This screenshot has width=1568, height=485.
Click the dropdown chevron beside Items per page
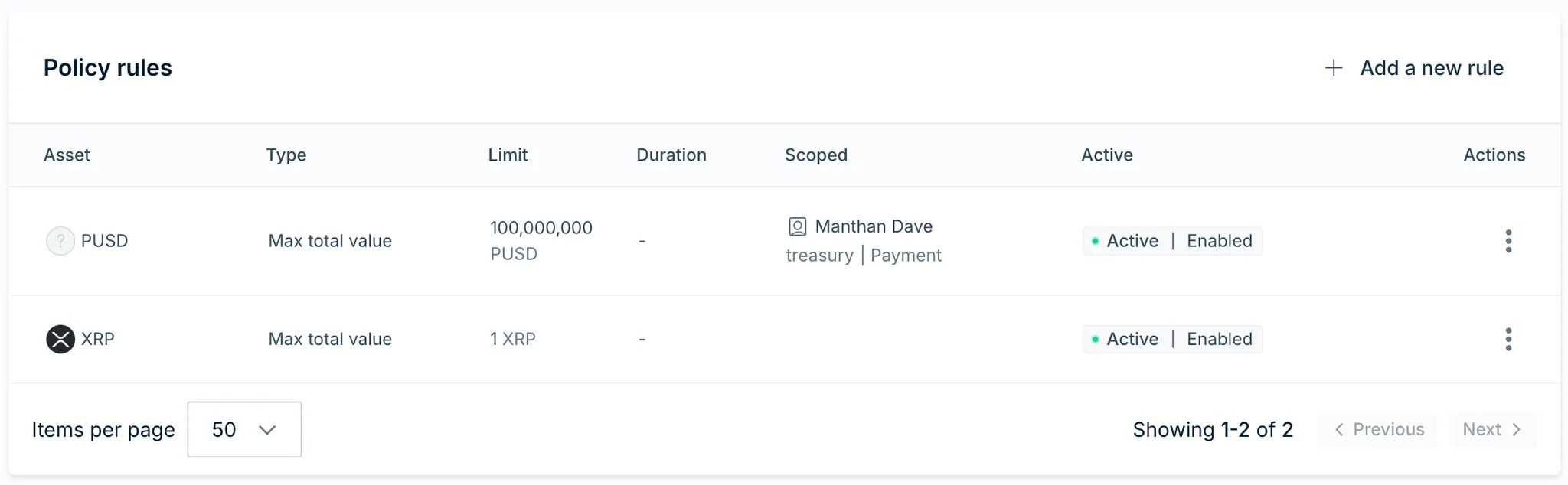point(267,429)
